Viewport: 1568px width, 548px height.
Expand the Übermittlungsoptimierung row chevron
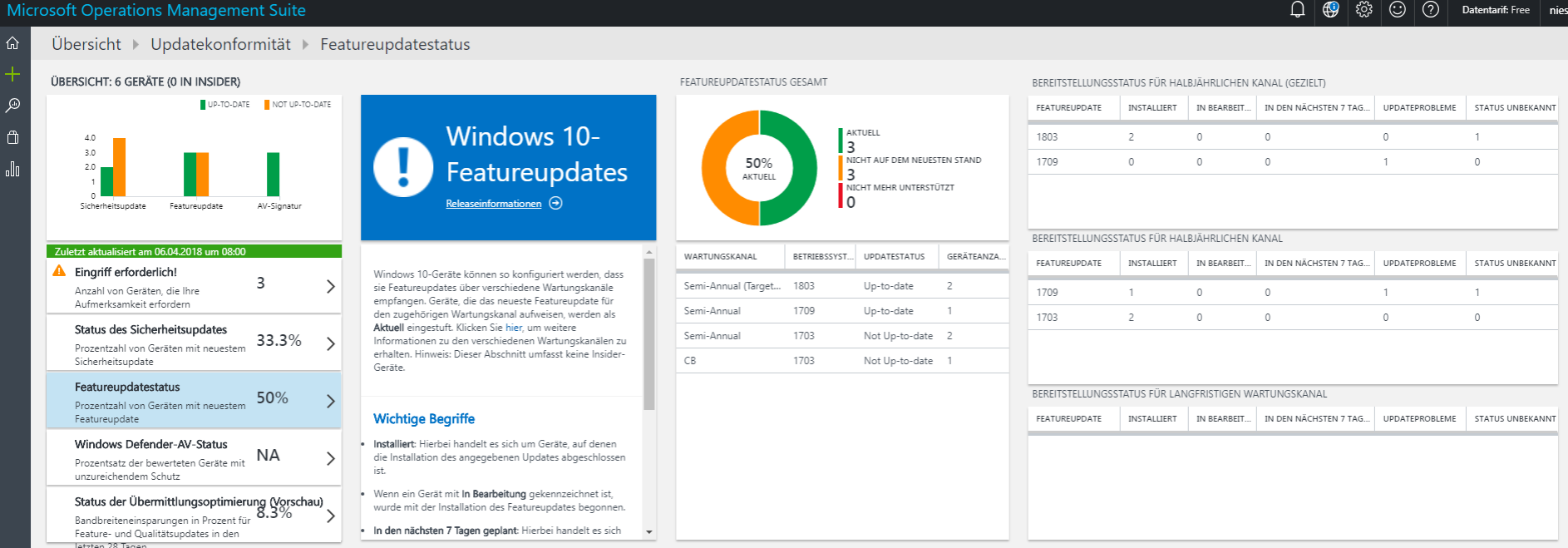click(330, 516)
